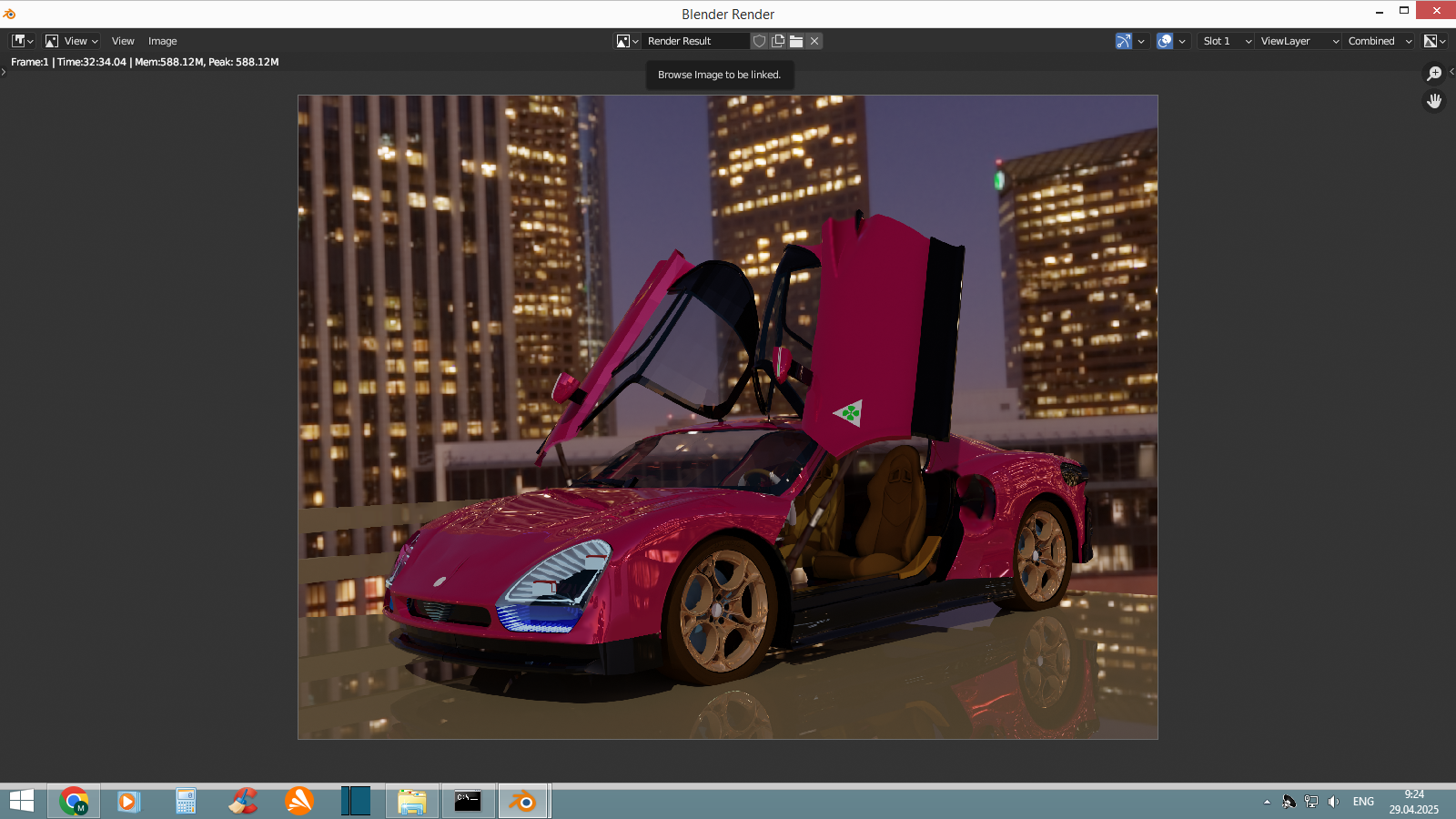This screenshot has width=1456, height=819.
Task: Open the display channels dropdown button
Action: click(1435, 41)
